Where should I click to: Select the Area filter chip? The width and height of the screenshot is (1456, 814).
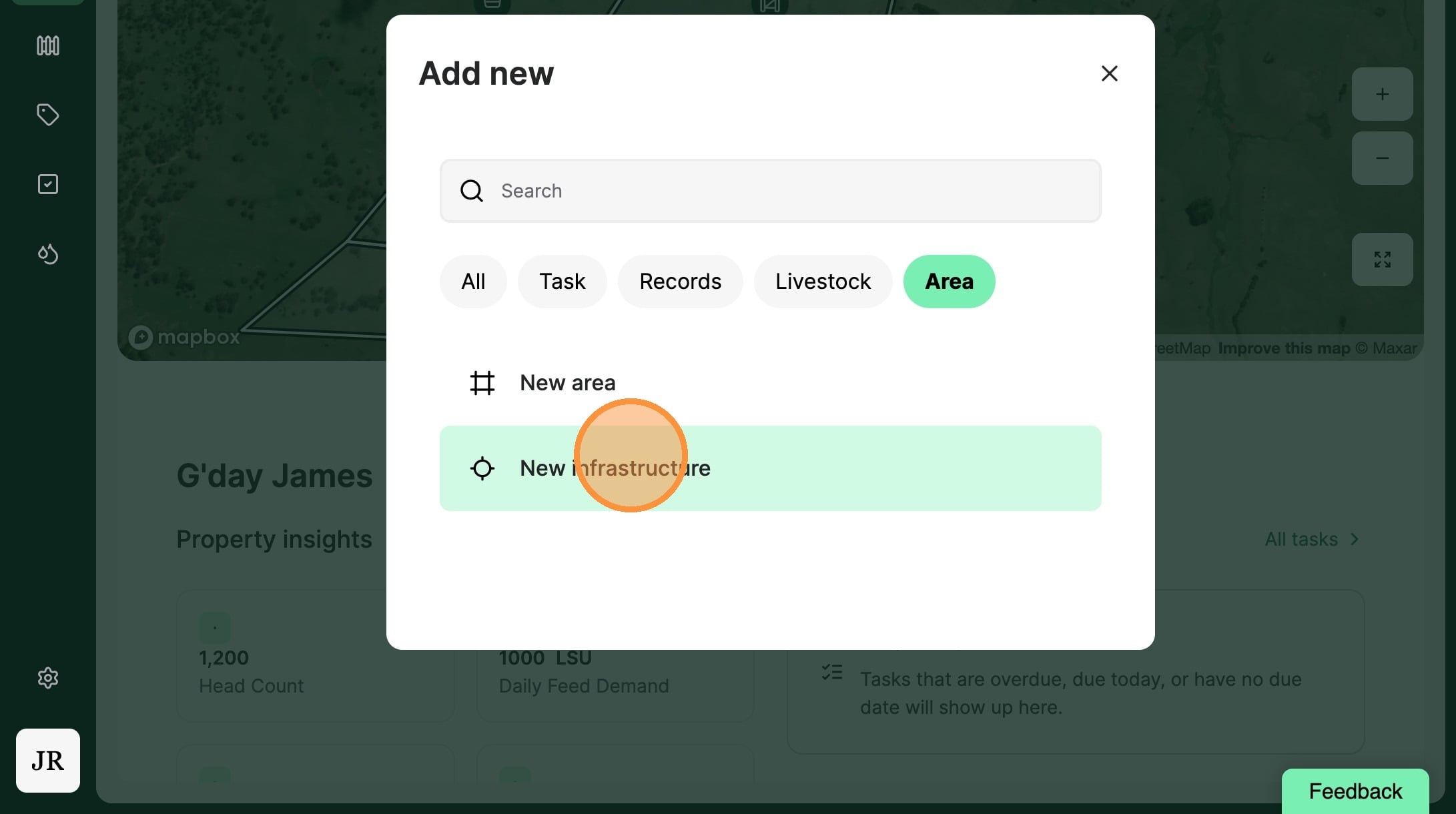tap(949, 282)
